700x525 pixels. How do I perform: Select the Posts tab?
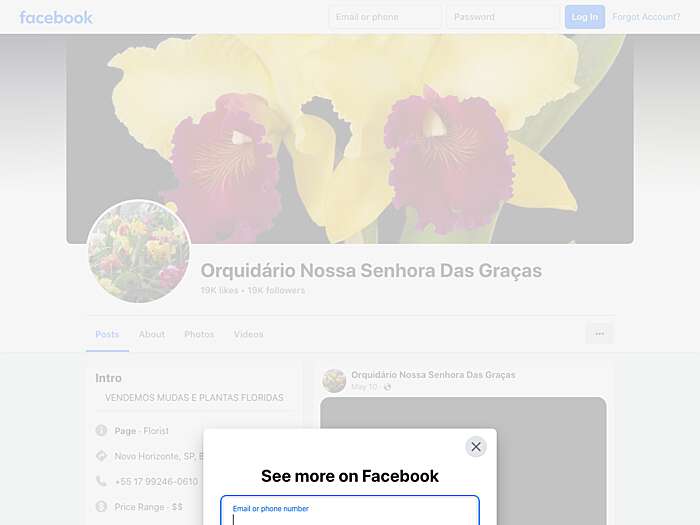107,334
